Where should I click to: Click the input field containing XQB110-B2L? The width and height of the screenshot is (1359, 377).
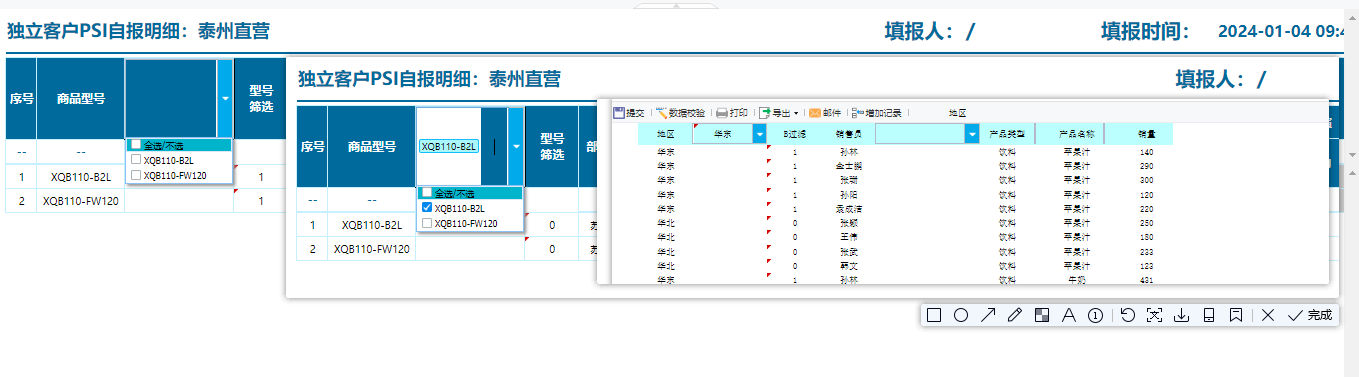[448, 146]
